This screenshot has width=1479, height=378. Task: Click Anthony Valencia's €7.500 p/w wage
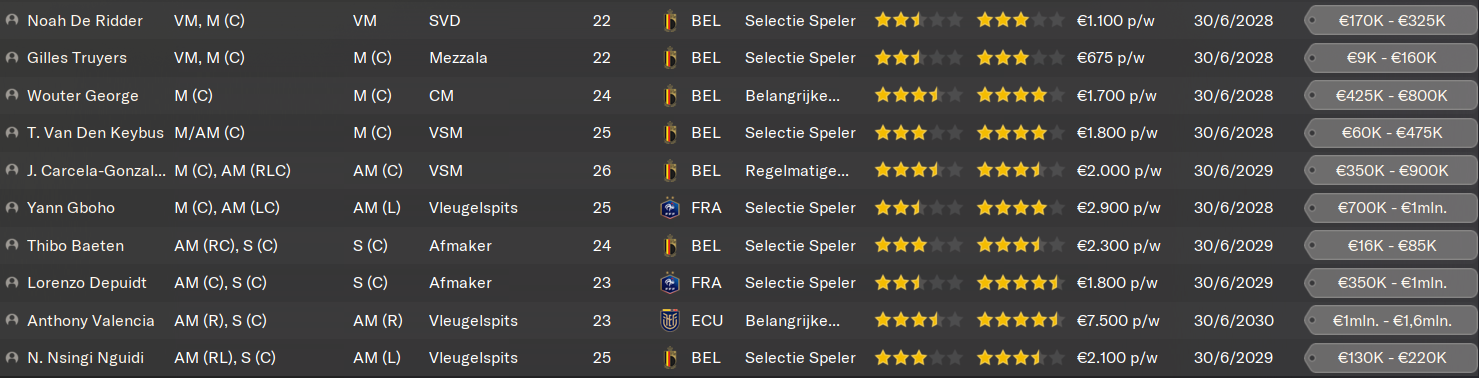point(1116,321)
